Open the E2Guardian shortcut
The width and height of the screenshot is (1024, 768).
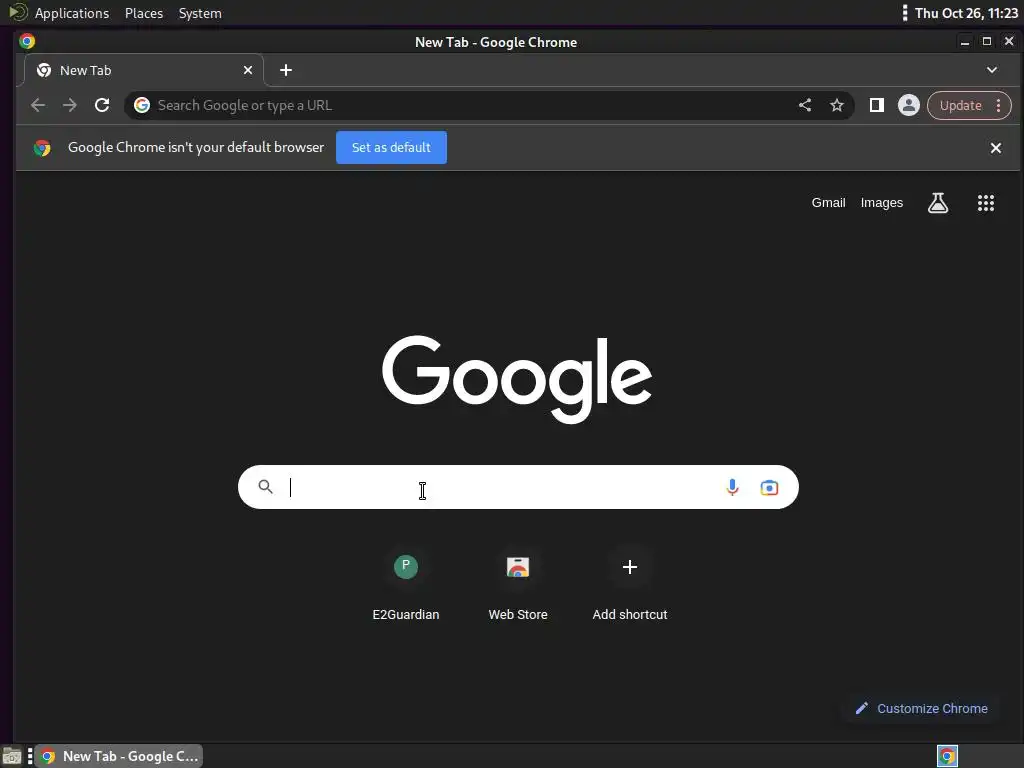click(x=406, y=585)
